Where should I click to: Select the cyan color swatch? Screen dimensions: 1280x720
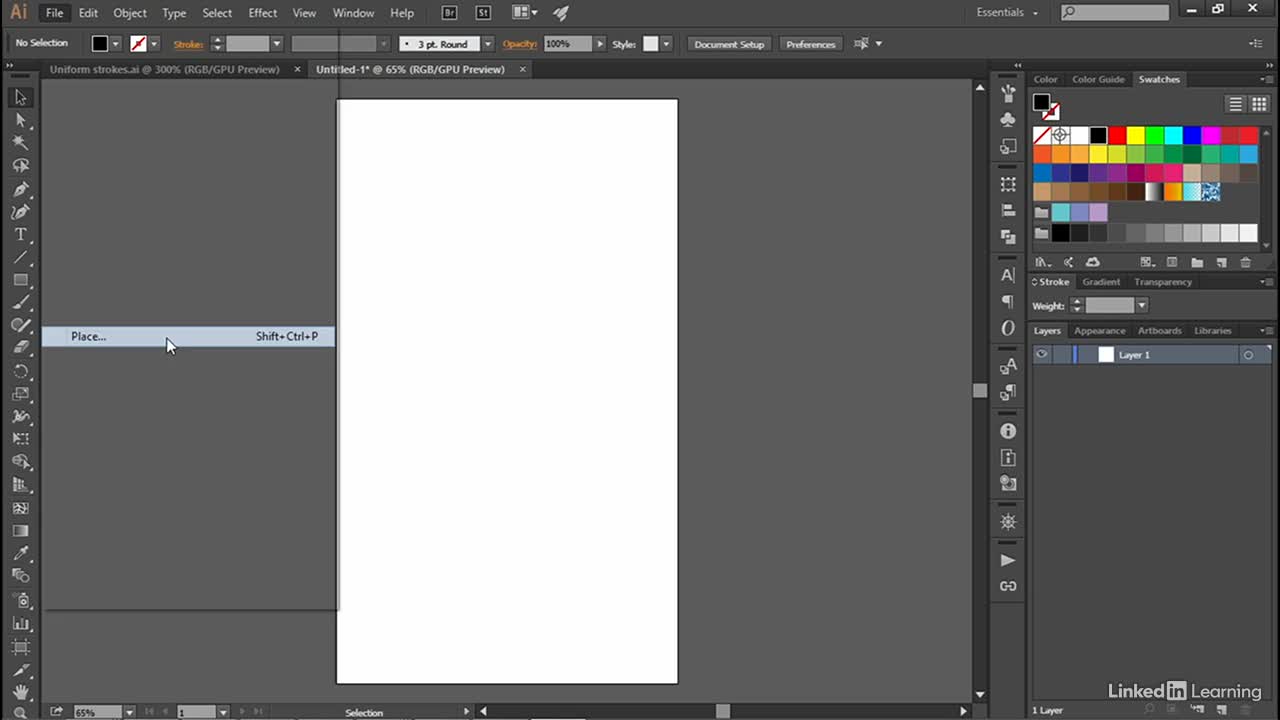coord(1174,135)
